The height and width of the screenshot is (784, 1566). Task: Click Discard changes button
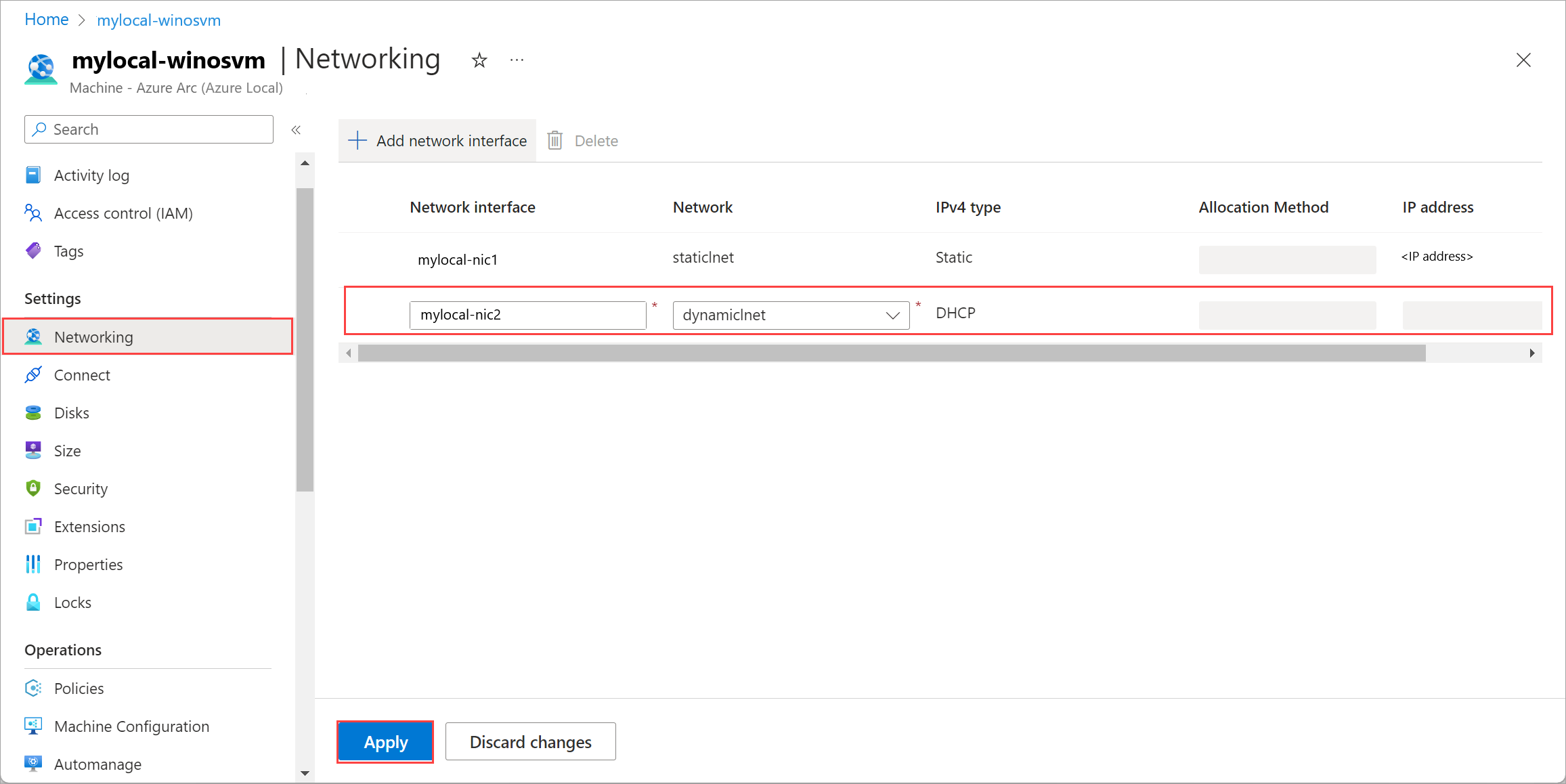click(530, 742)
